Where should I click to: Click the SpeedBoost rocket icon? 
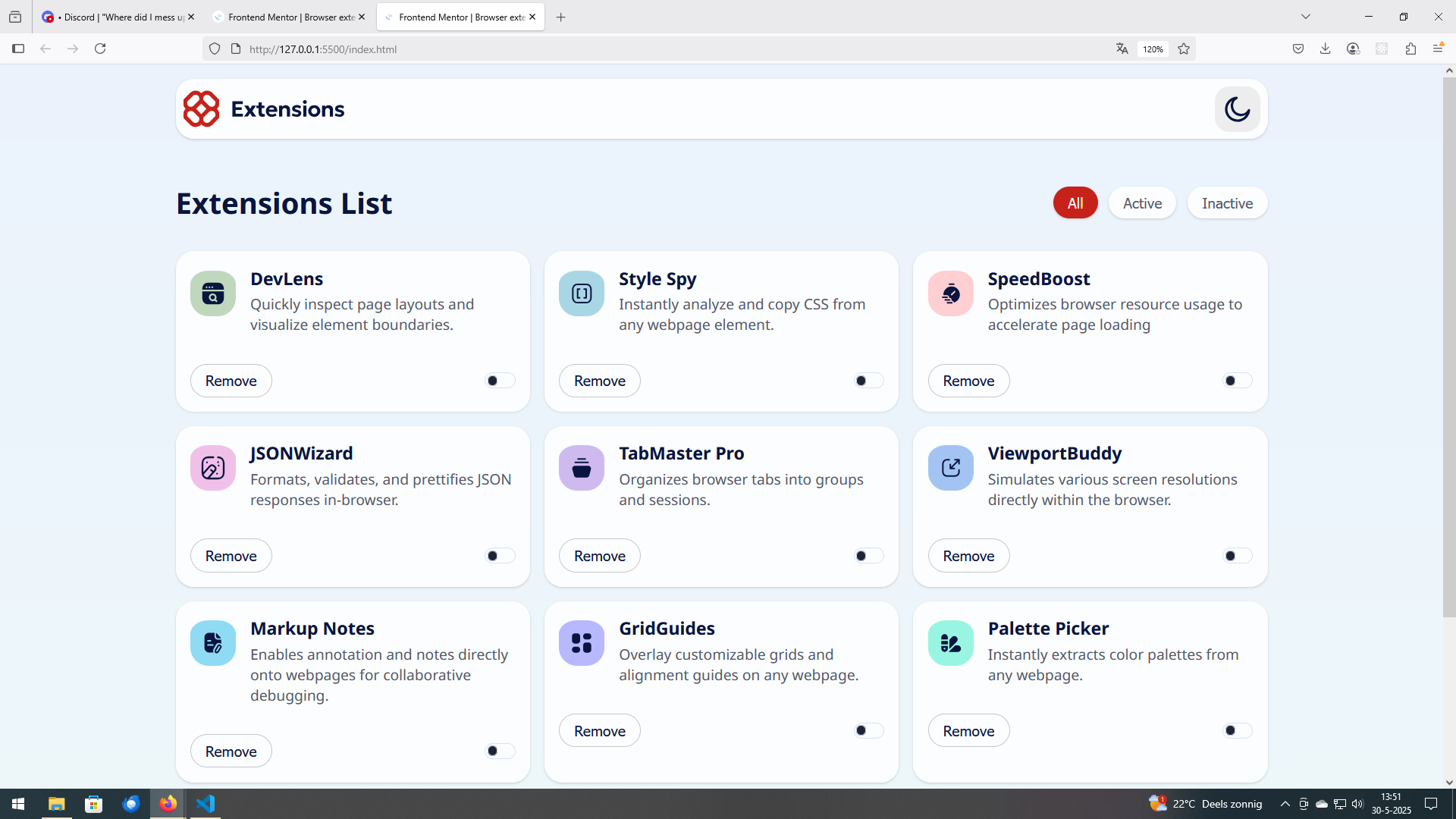click(950, 293)
